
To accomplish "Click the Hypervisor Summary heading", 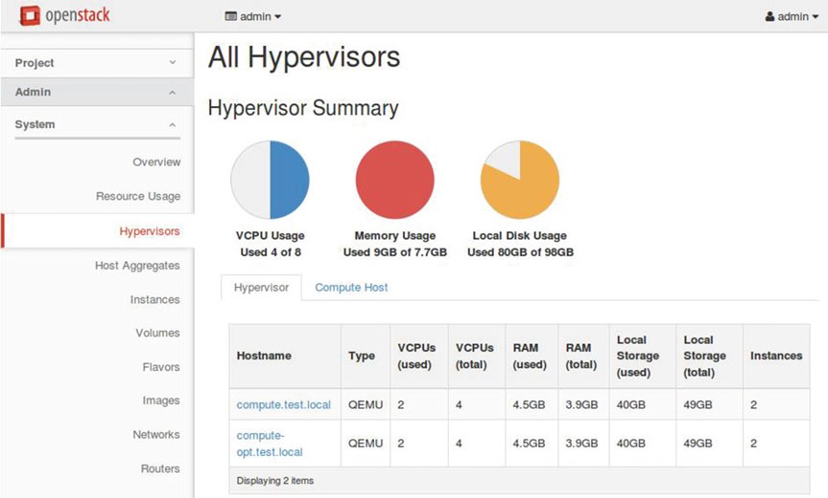I will tap(303, 108).
